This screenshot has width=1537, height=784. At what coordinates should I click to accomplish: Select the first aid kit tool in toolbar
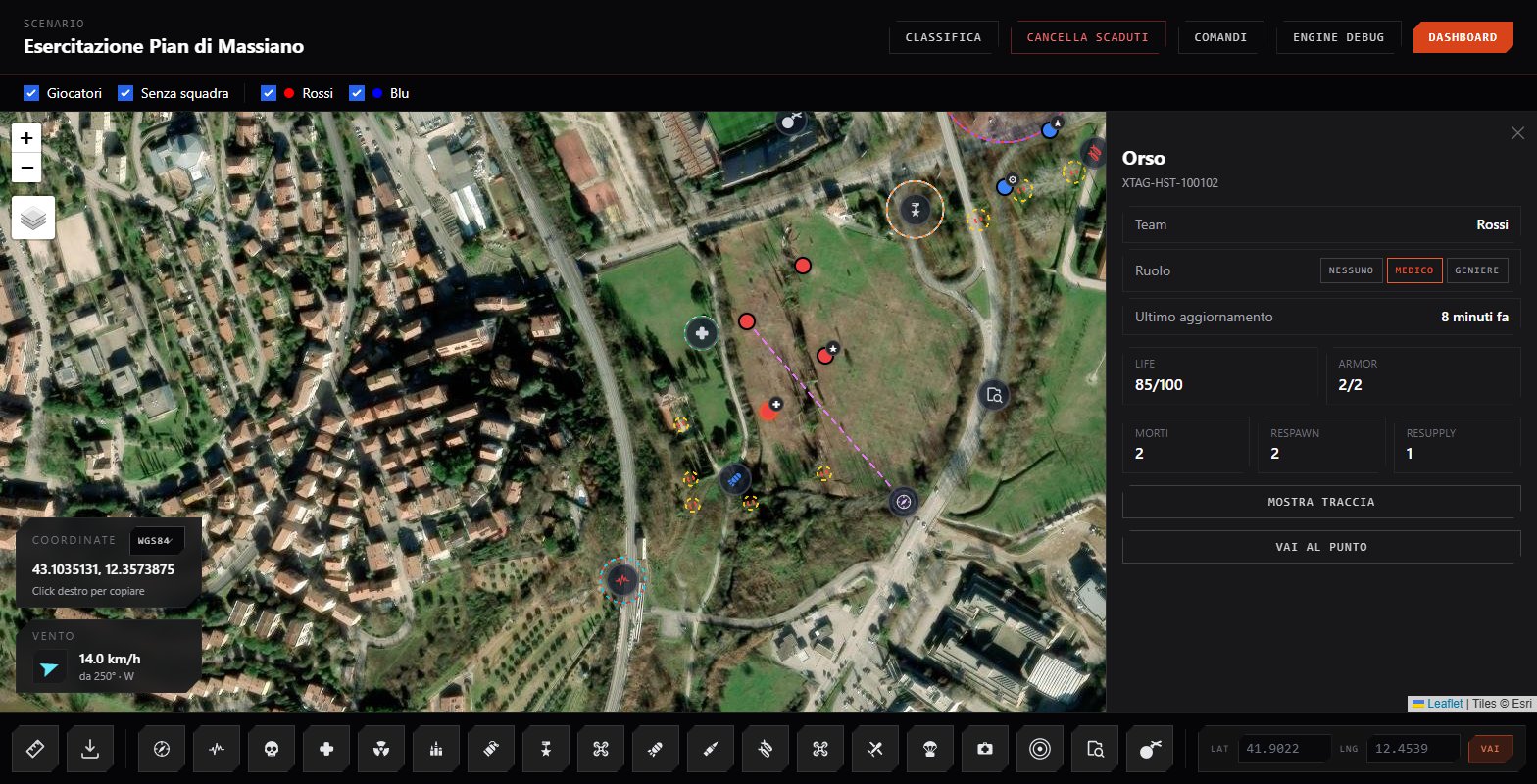tap(986, 749)
